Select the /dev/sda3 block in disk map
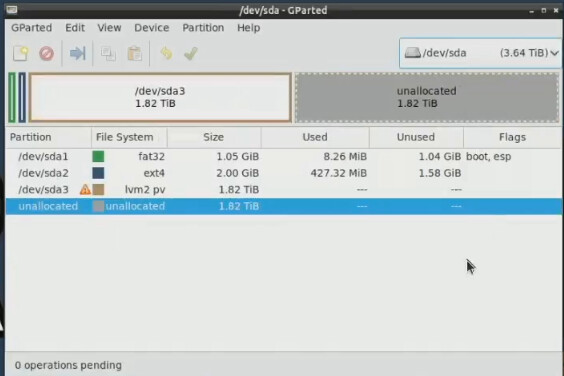Viewport: 564px width, 376px height. point(160,98)
